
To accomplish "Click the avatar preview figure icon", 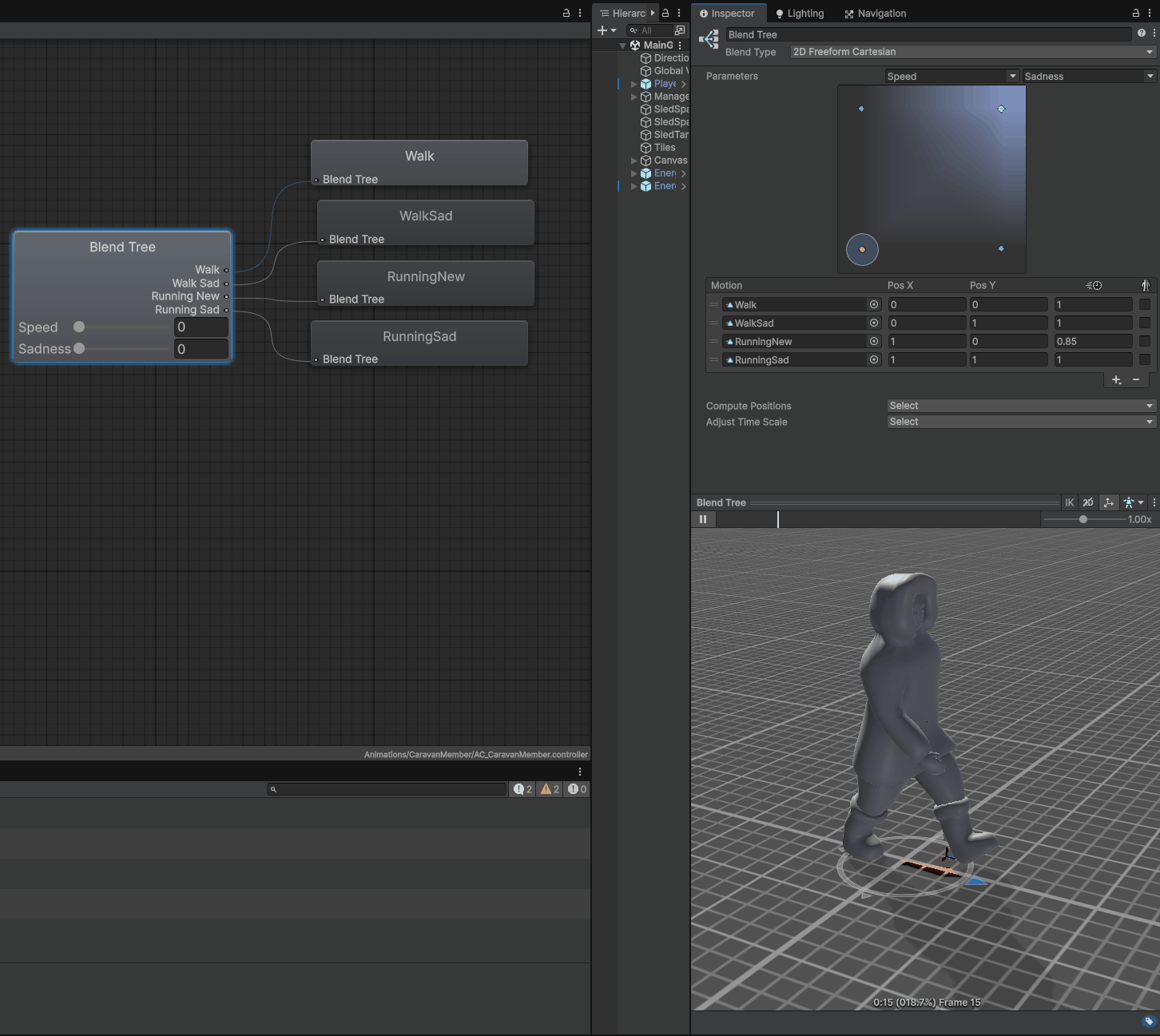I will click(x=1129, y=502).
